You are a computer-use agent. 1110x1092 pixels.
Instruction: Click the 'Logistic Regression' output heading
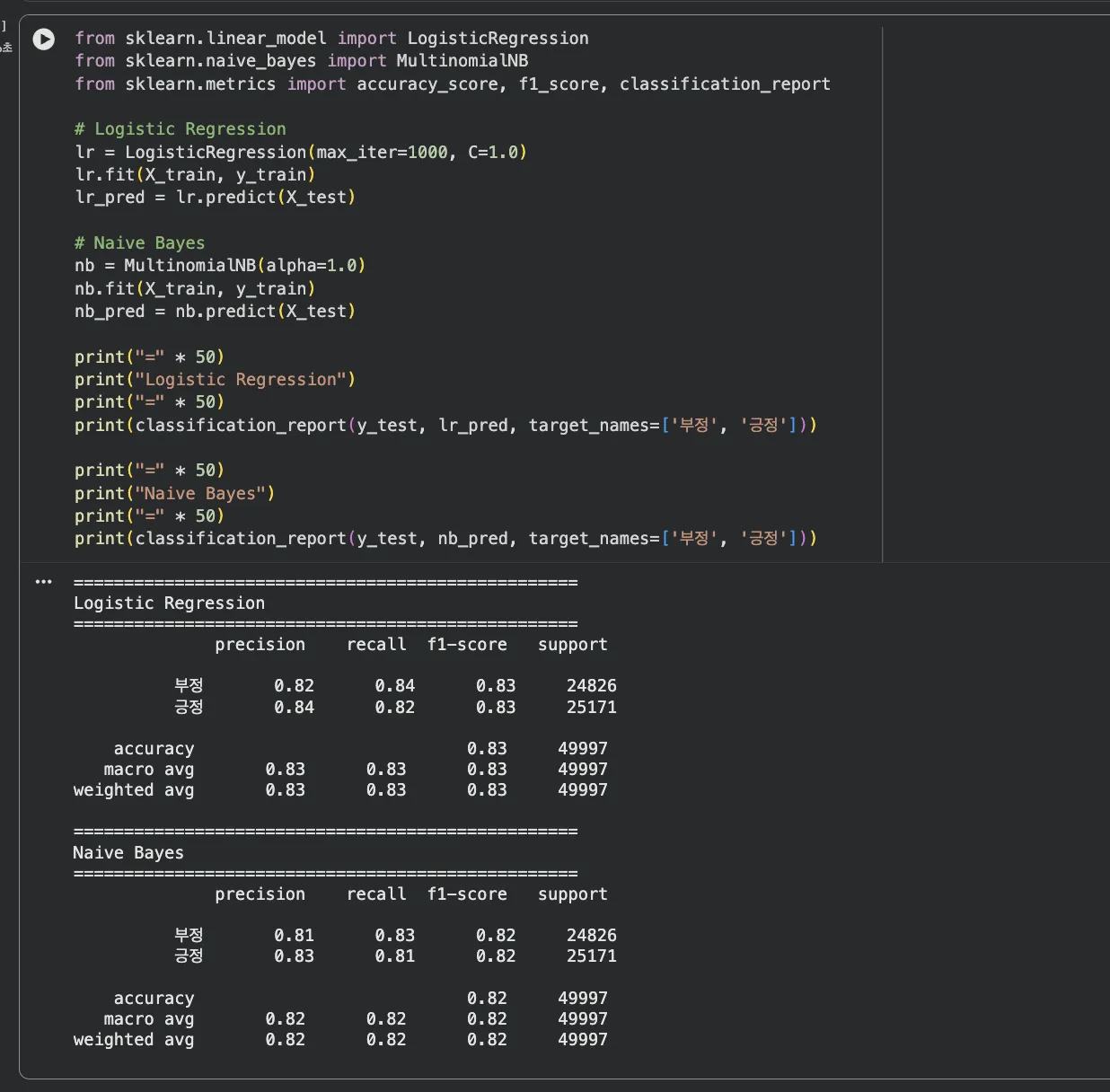pyautogui.click(x=169, y=603)
